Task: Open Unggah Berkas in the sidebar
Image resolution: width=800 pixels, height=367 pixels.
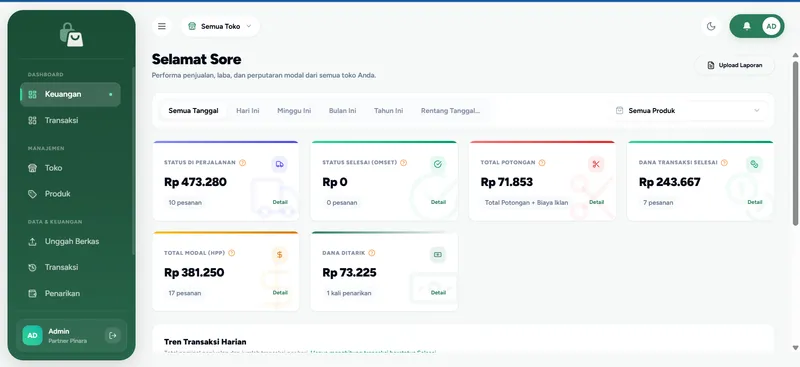Action: pyautogui.click(x=70, y=241)
